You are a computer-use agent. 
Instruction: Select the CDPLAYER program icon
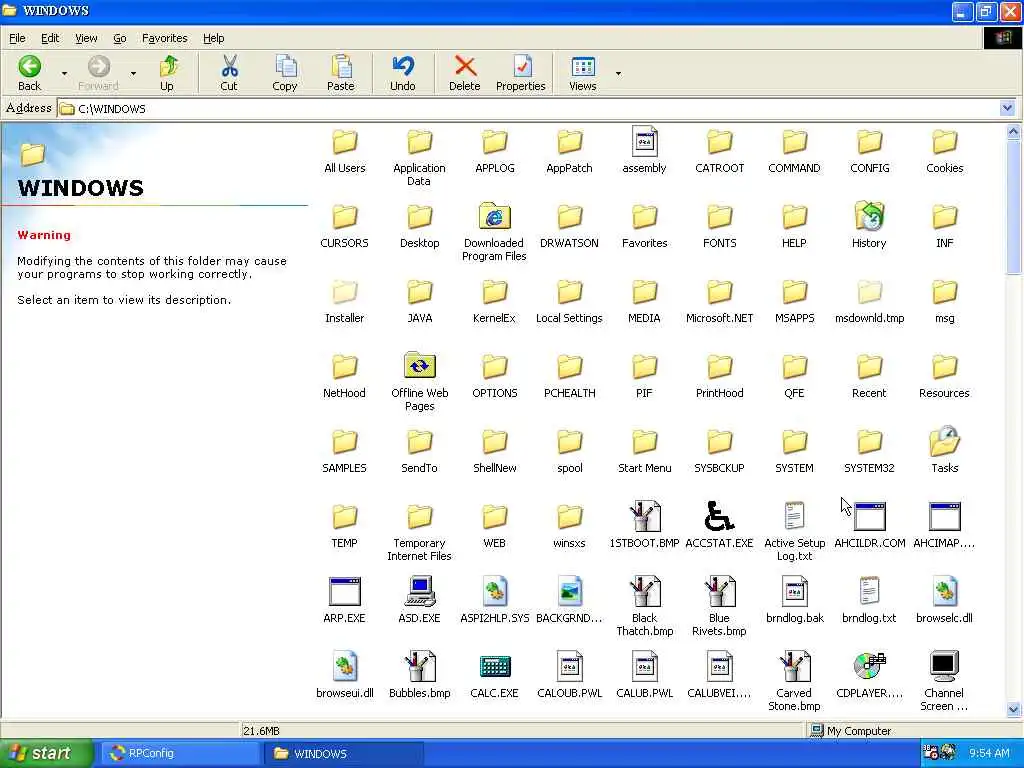click(869, 667)
